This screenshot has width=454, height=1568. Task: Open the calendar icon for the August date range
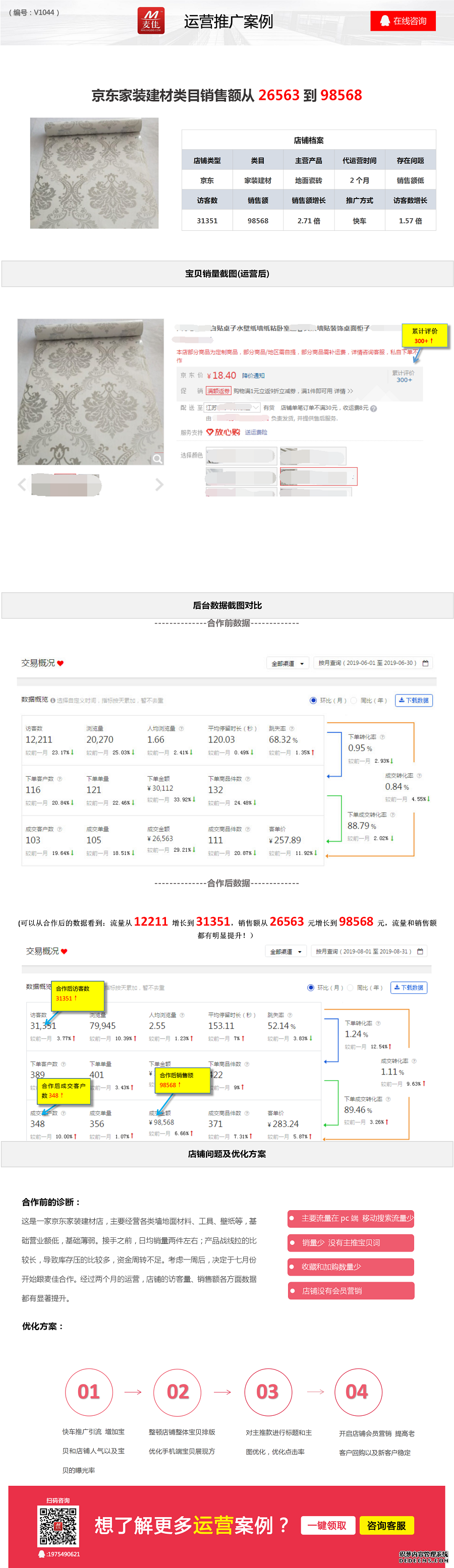(x=420, y=952)
